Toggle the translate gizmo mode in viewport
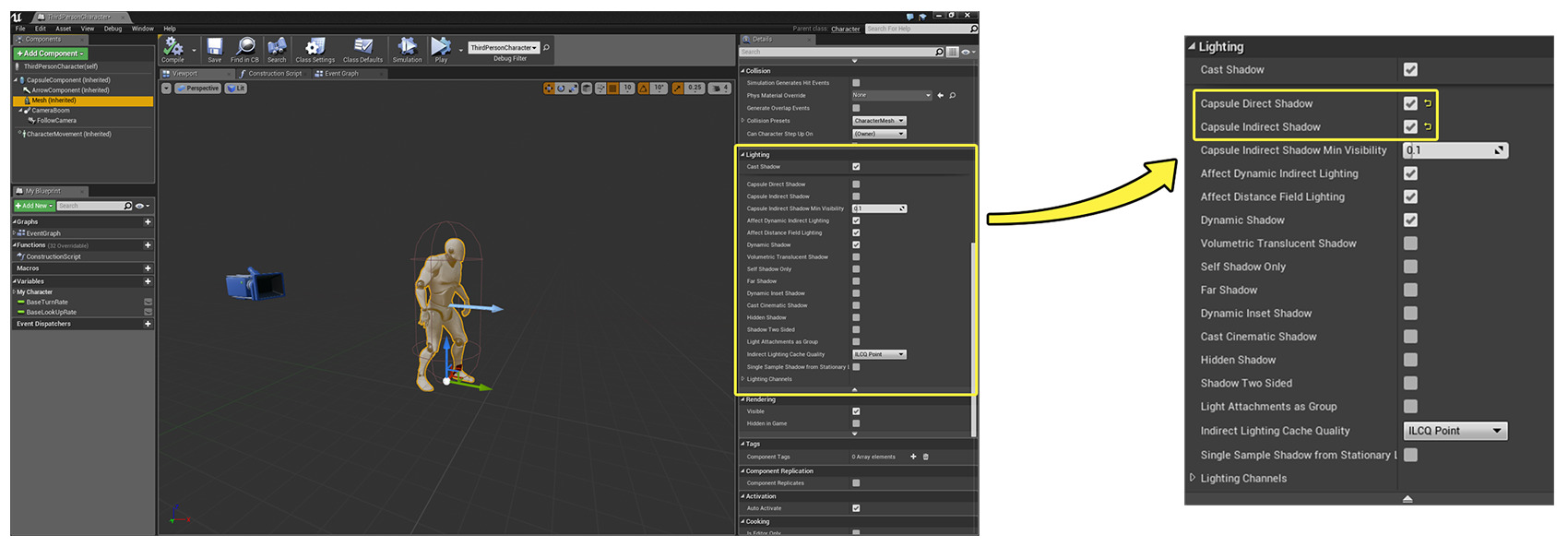 (549, 89)
